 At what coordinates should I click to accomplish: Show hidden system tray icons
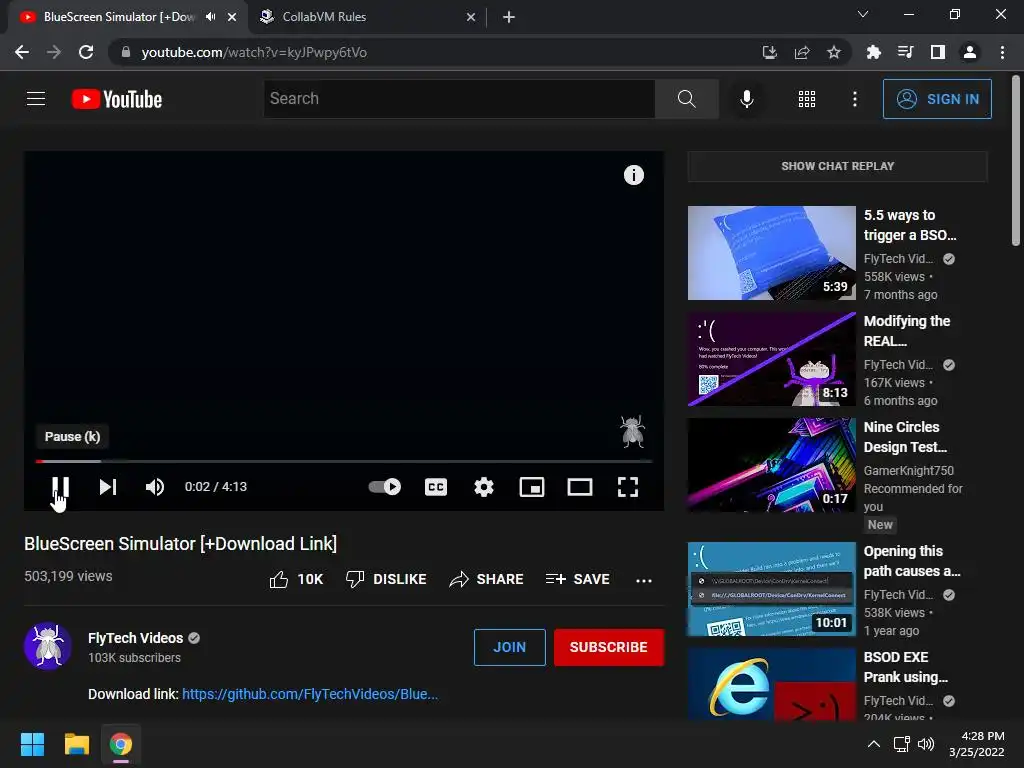pos(873,744)
